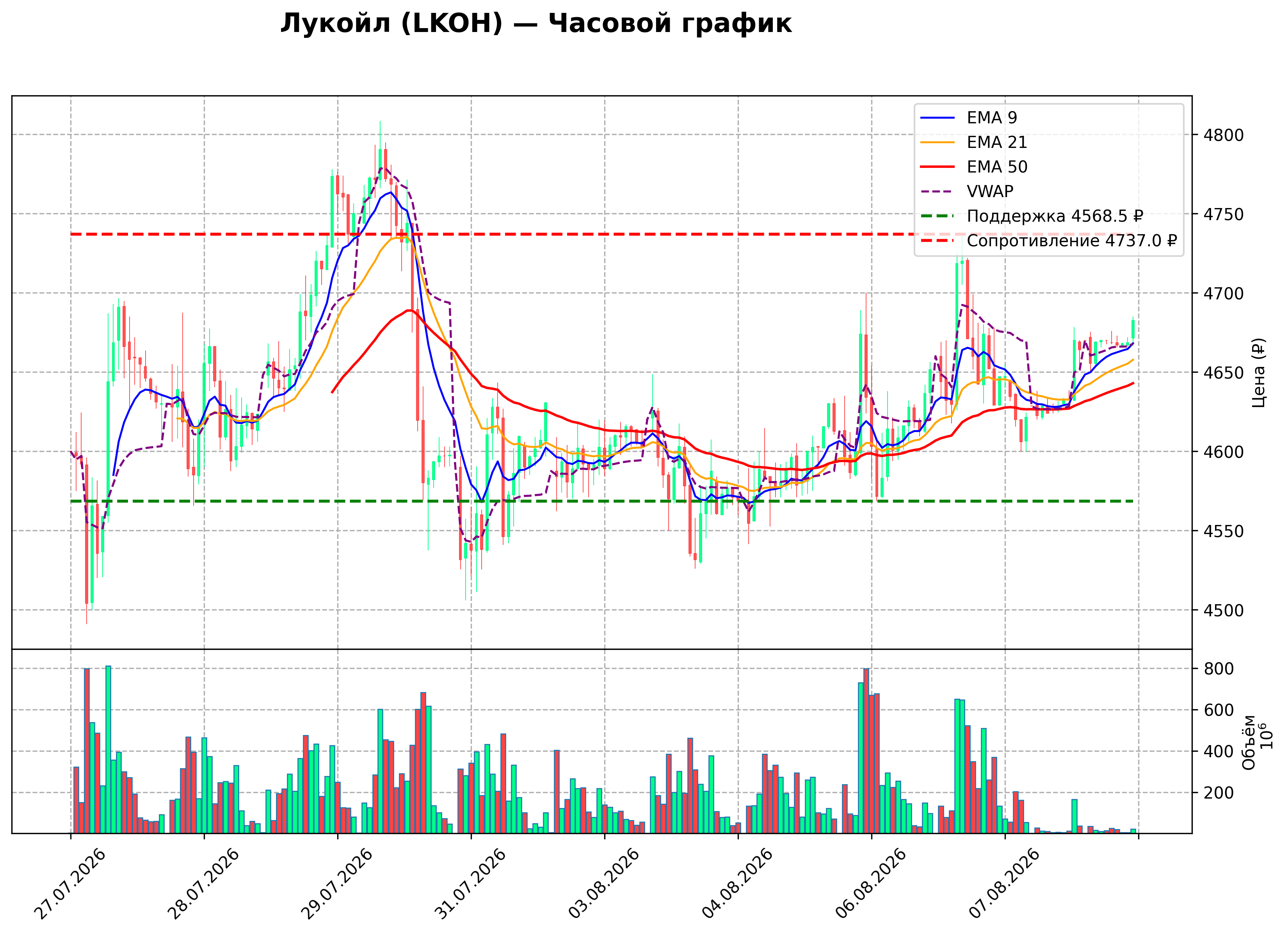Click the 600 volume axis tick label
Screen dimensions: 1288x934
pos(1219,711)
